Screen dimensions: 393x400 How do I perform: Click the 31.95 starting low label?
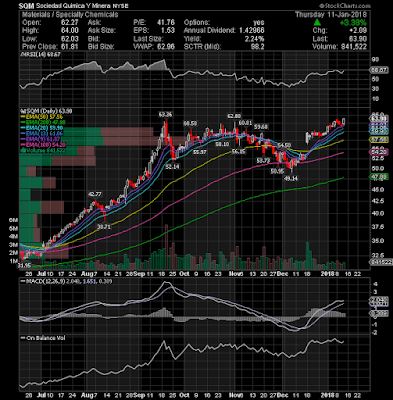click(x=25, y=266)
